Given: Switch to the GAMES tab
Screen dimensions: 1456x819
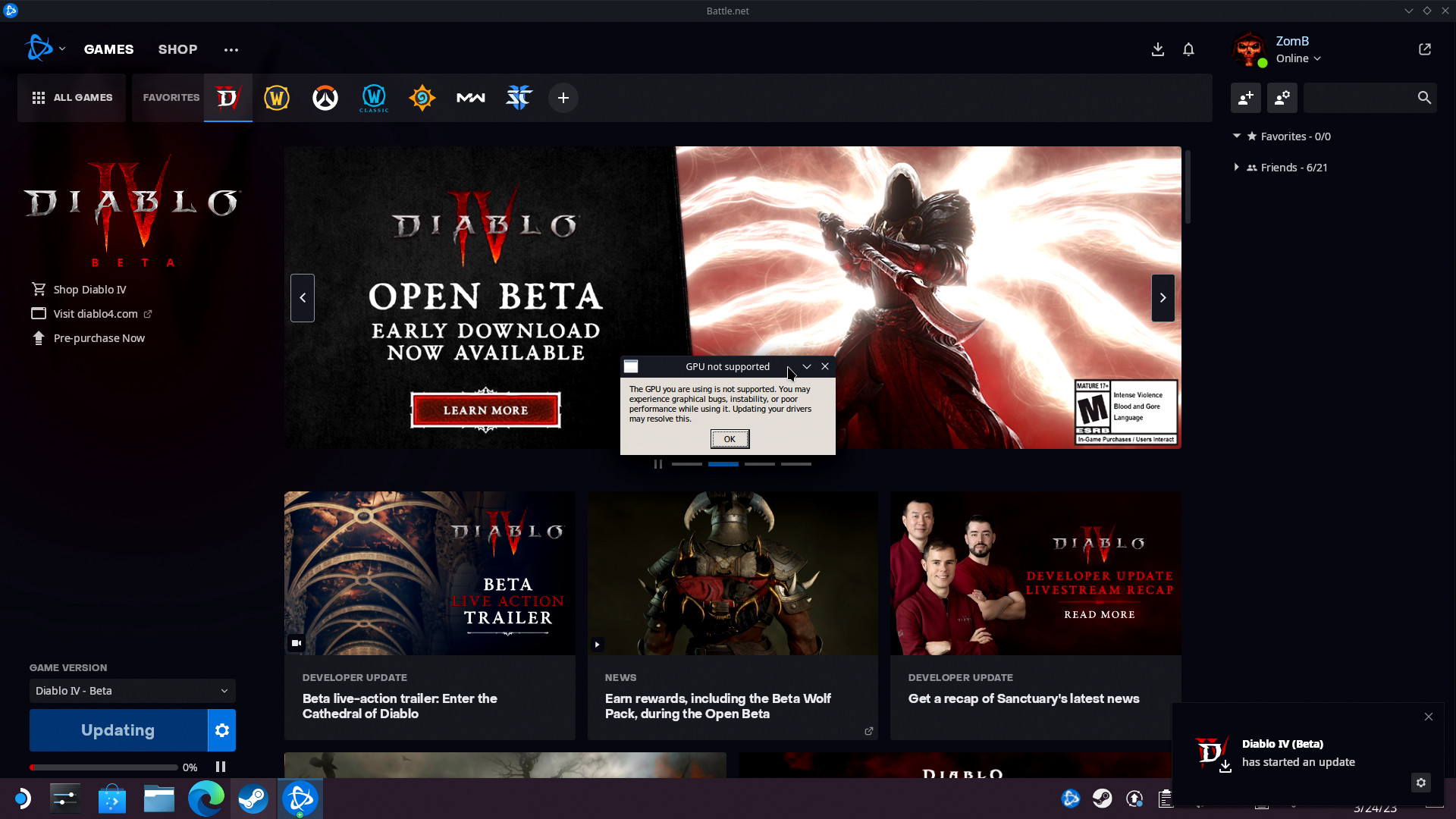Looking at the screenshot, I should [x=108, y=49].
